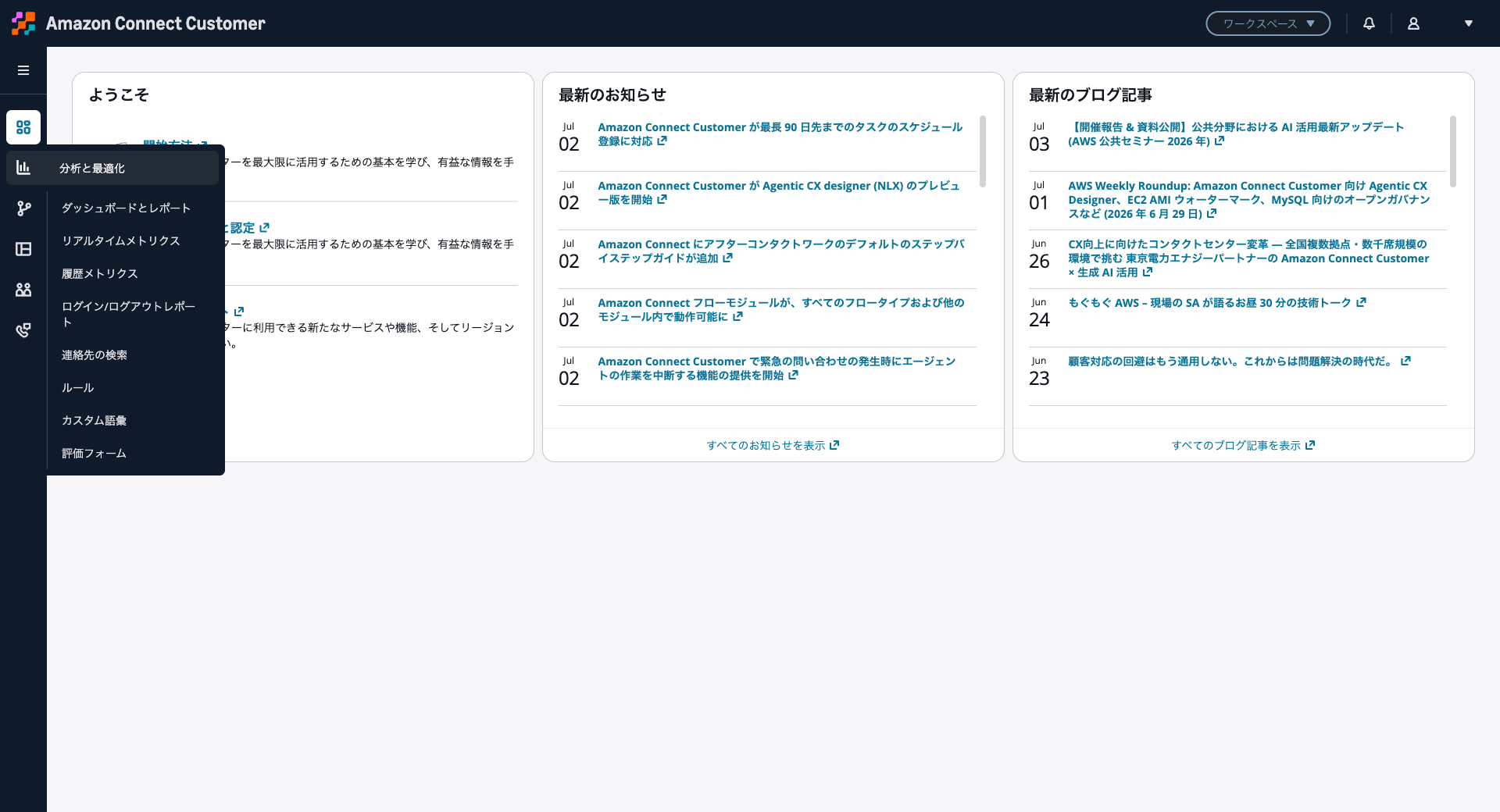
Task: Click the 最新のブログ記事 heading
Action: coord(1091,95)
